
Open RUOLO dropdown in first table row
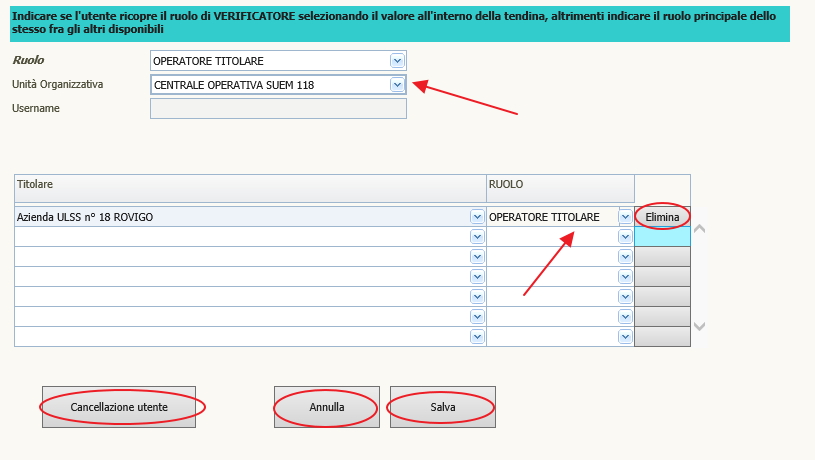pos(625,217)
